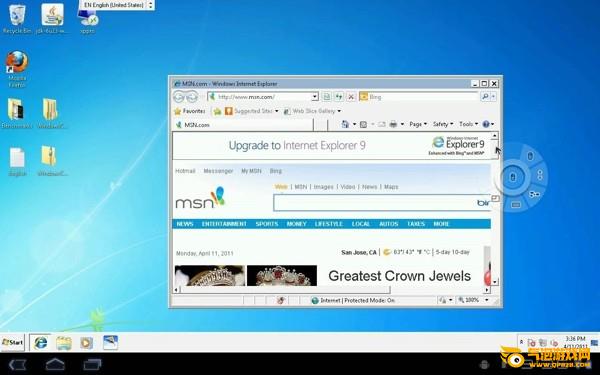Tap the keyboard icon on the radial control
Image resolution: width=600 pixels, height=375 pixels.
(x=516, y=205)
